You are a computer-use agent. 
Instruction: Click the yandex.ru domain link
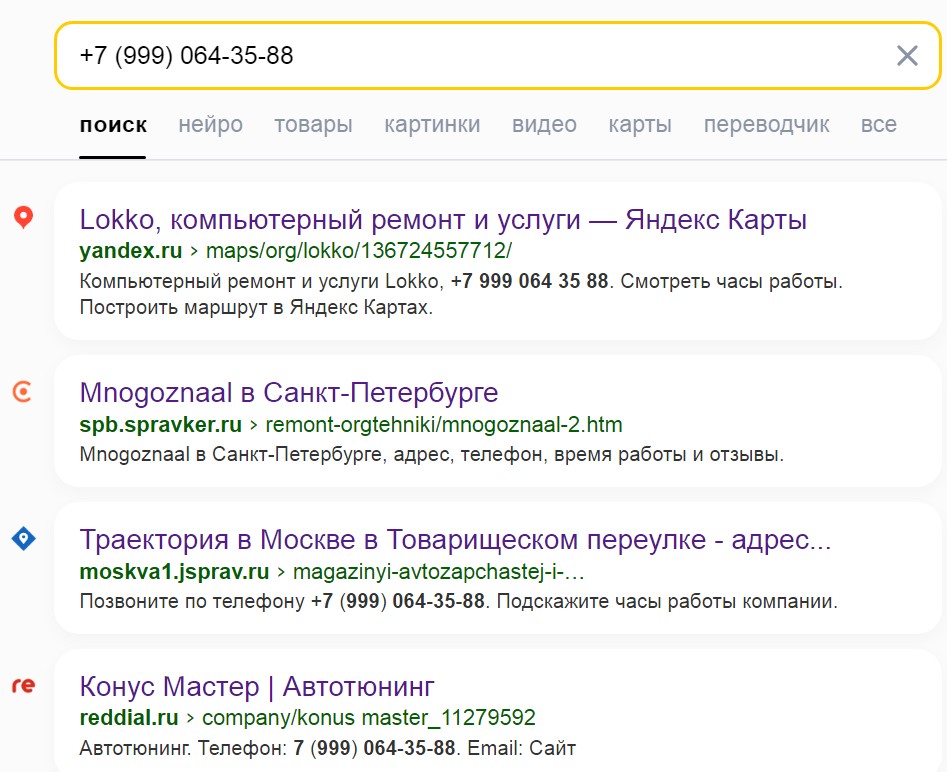coord(130,250)
